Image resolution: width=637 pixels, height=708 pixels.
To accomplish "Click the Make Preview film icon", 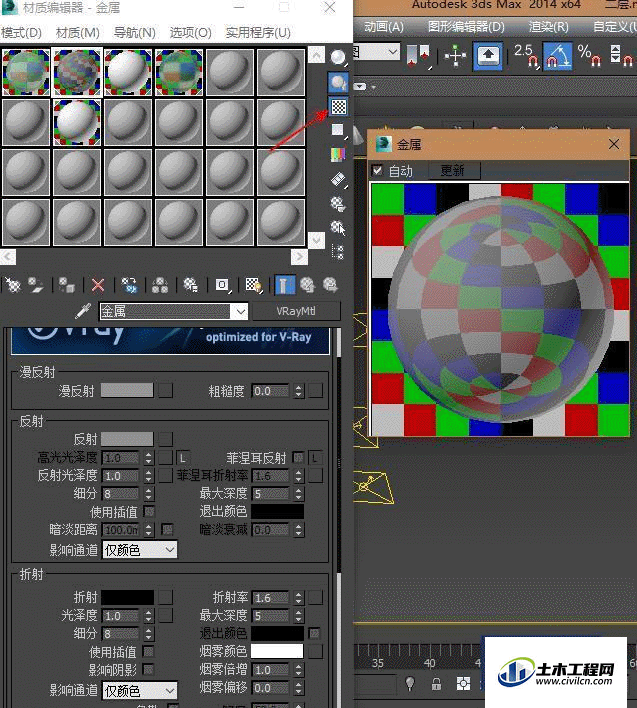I will [338, 180].
